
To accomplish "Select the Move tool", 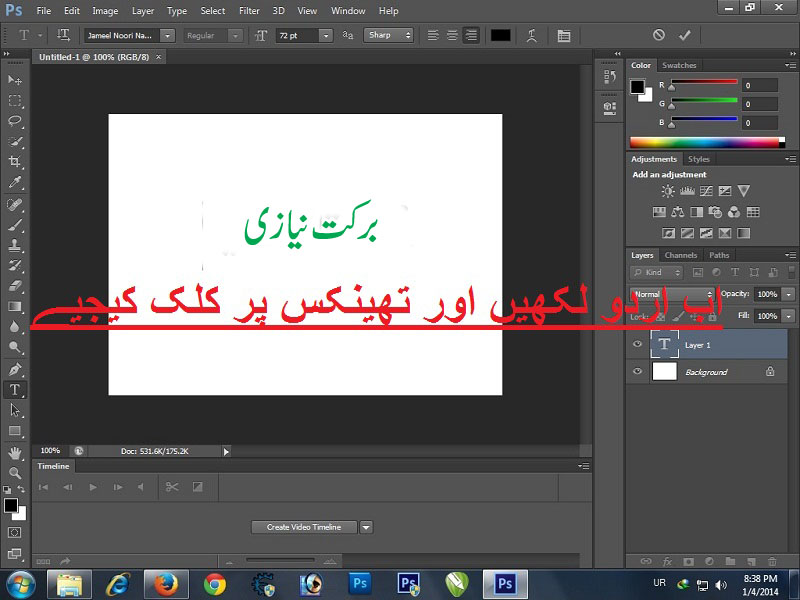I will point(15,80).
